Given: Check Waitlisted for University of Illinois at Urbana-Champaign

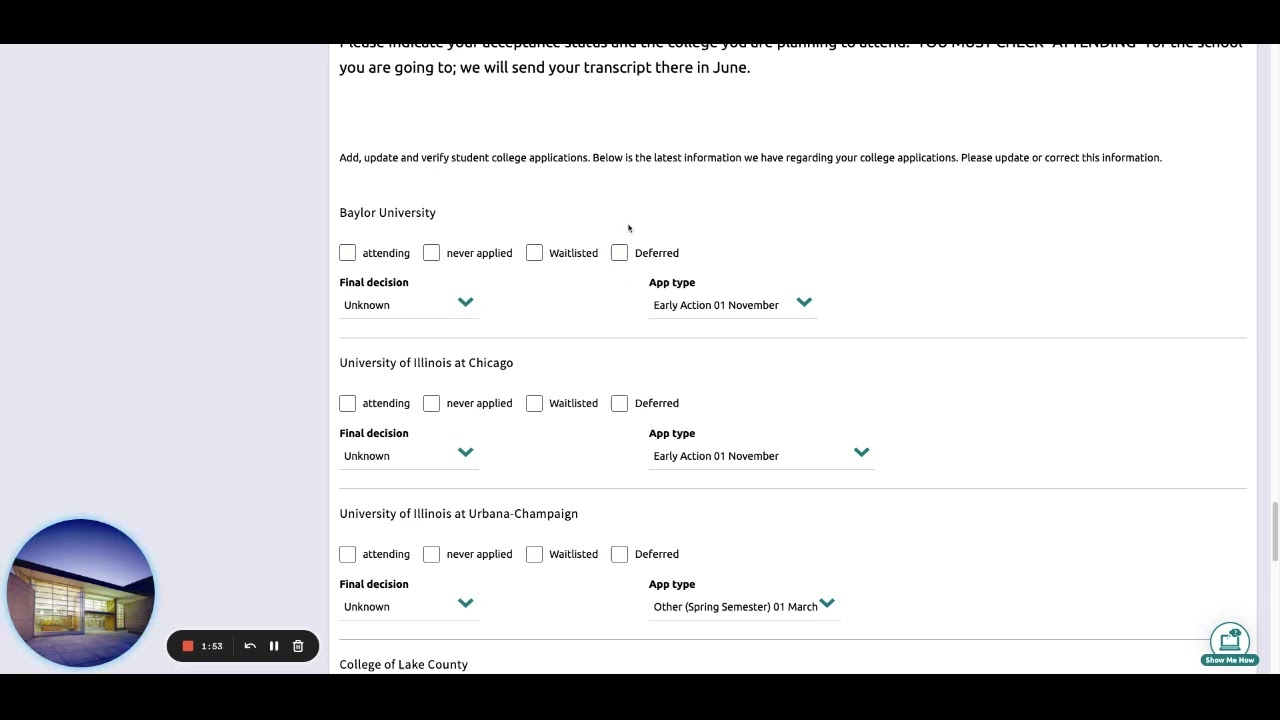Looking at the screenshot, I should (x=534, y=554).
